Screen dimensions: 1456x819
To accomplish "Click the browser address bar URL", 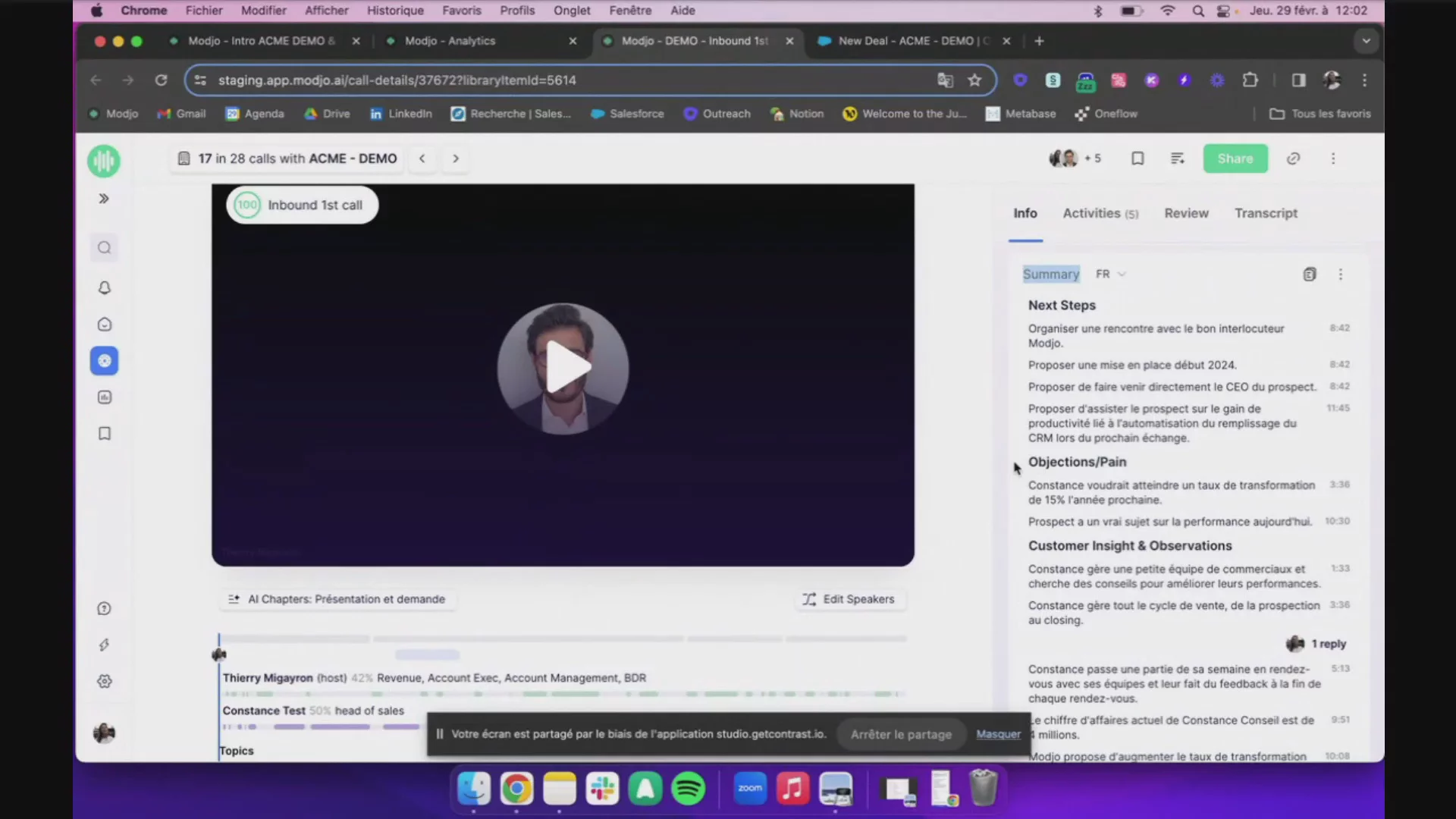I will (397, 80).
